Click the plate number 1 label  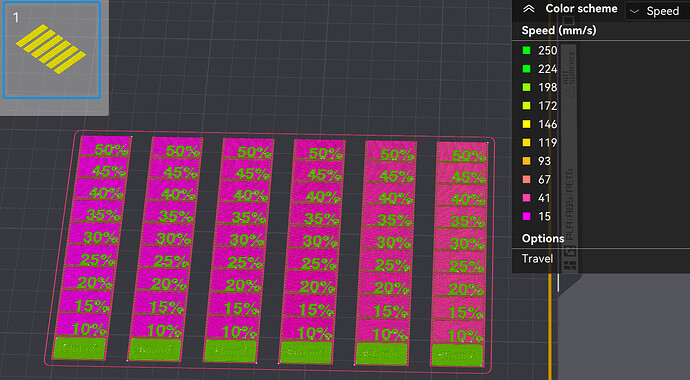(16, 18)
